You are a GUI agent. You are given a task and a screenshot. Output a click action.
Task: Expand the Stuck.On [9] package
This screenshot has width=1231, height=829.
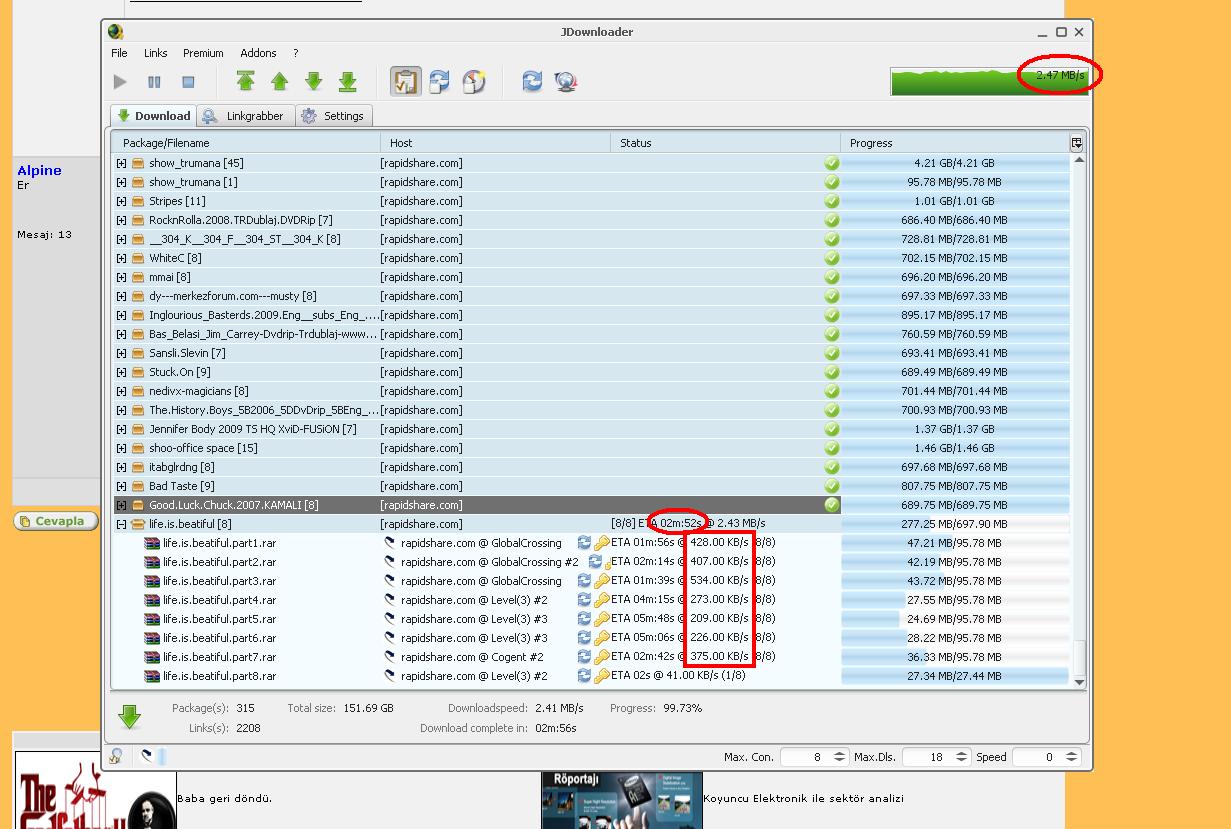tap(122, 372)
